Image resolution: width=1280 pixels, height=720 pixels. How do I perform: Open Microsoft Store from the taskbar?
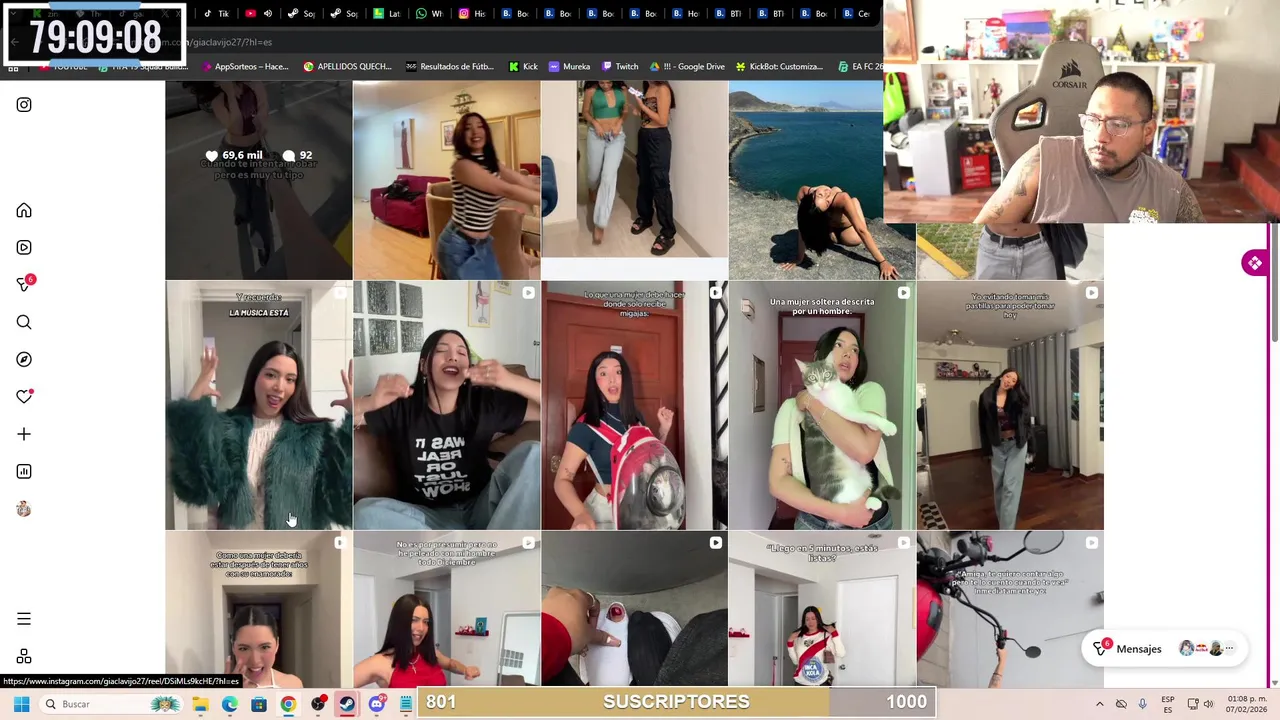pyautogui.click(x=258, y=705)
